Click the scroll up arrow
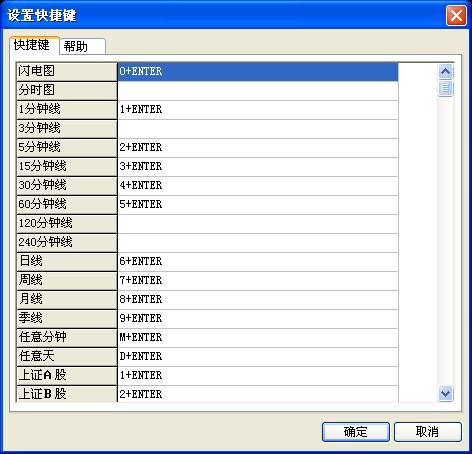 coord(446,72)
